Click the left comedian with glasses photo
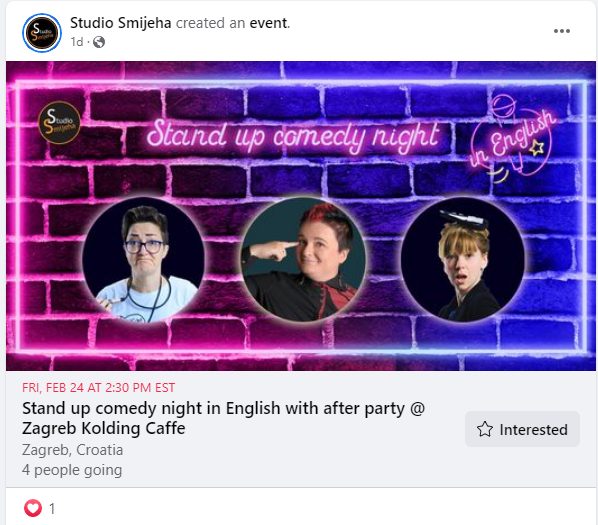598x525 pixels. point(144,260)
